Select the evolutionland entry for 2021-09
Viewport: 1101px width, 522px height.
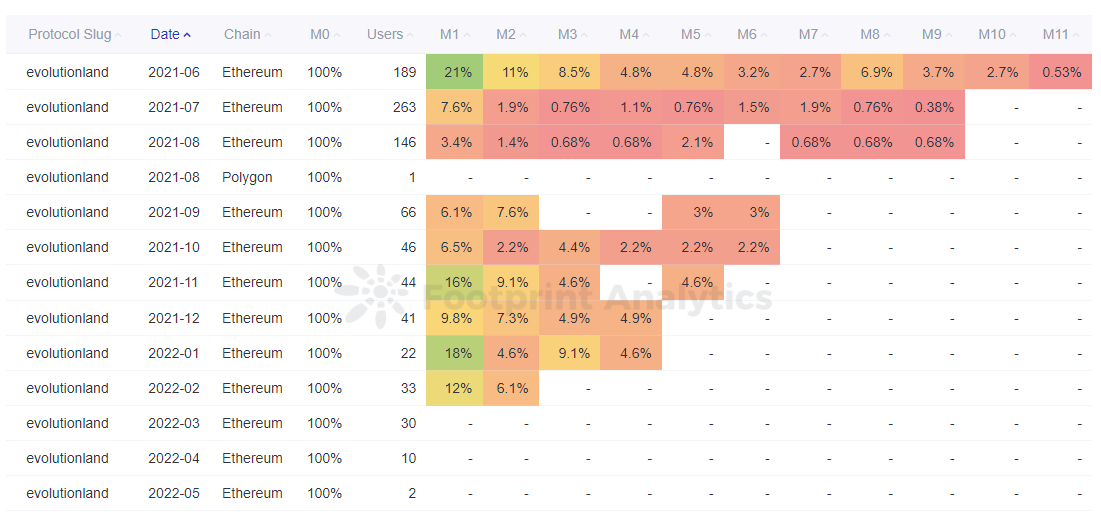(67, 212)
